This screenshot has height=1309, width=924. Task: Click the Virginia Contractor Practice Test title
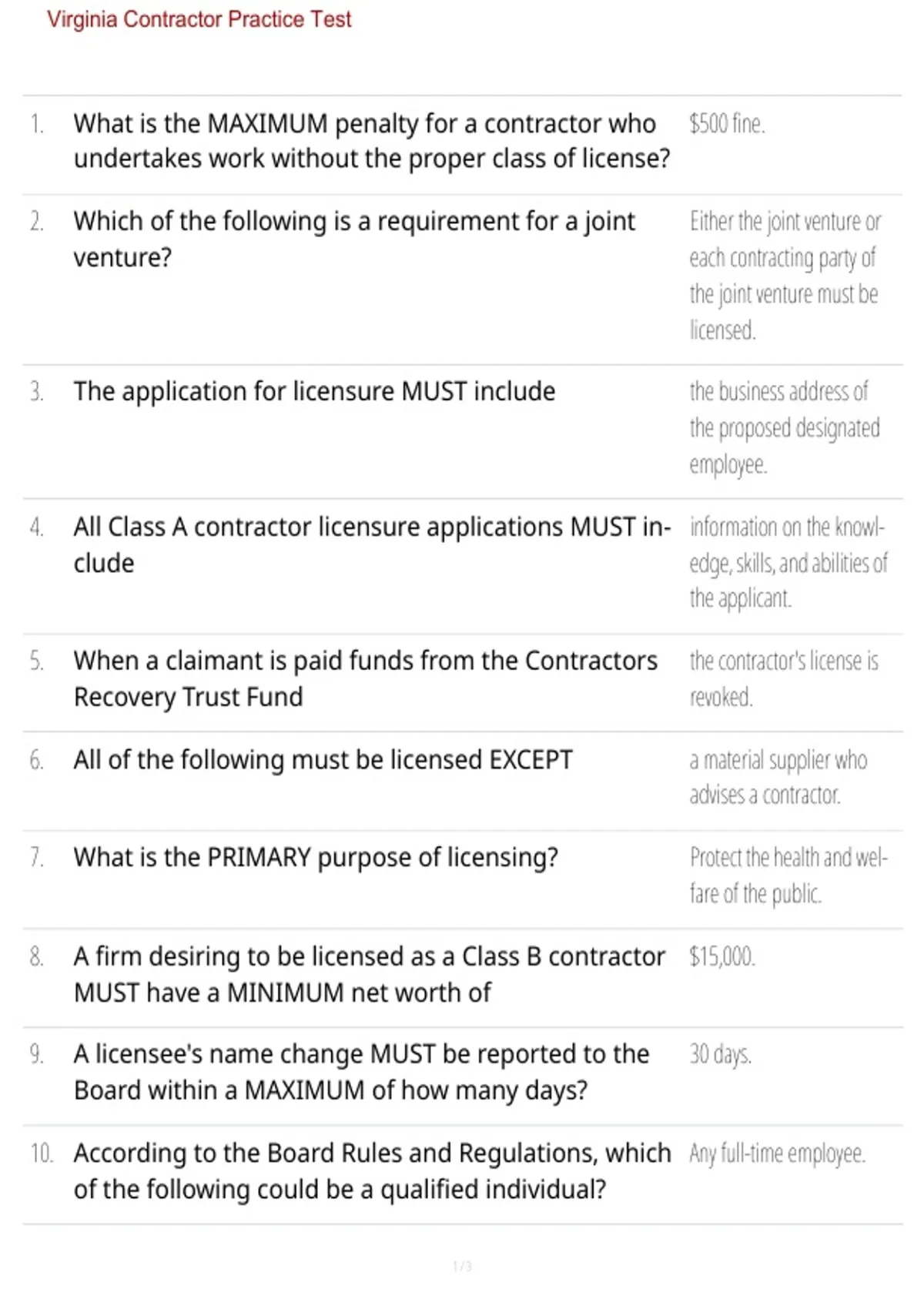coord(199,19)
